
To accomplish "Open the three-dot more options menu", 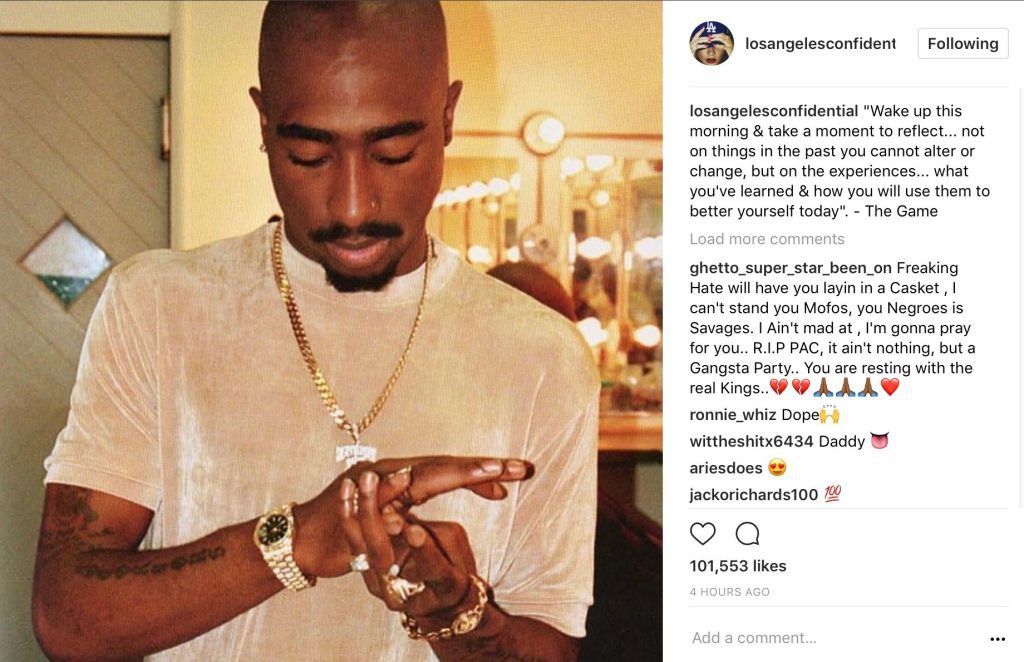I will tap(997, 638).
